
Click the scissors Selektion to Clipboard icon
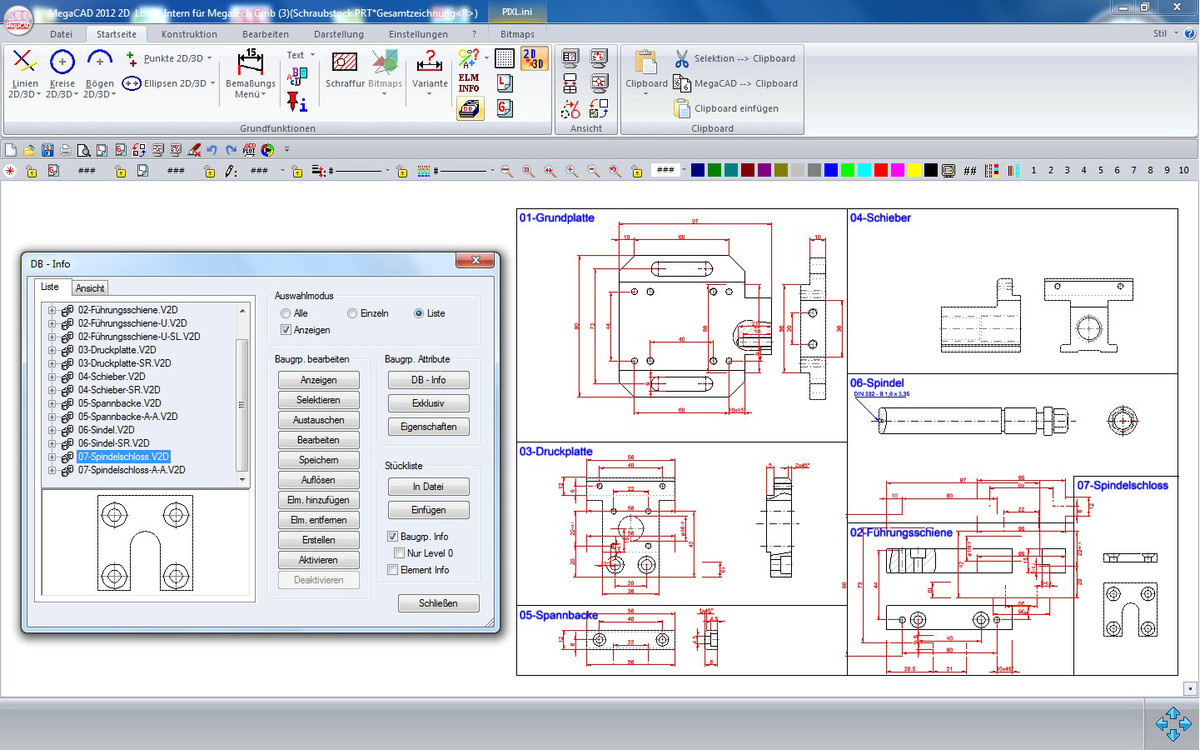682,59
